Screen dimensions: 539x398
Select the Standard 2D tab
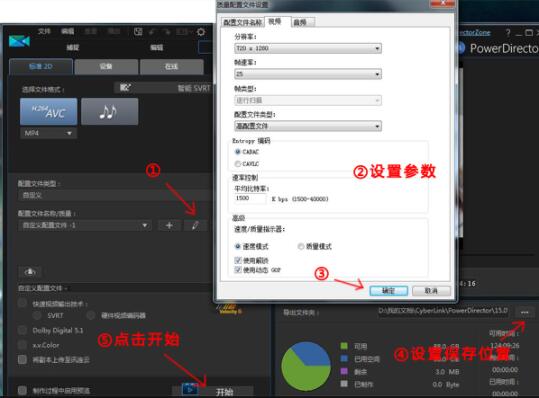coord(41,66)
